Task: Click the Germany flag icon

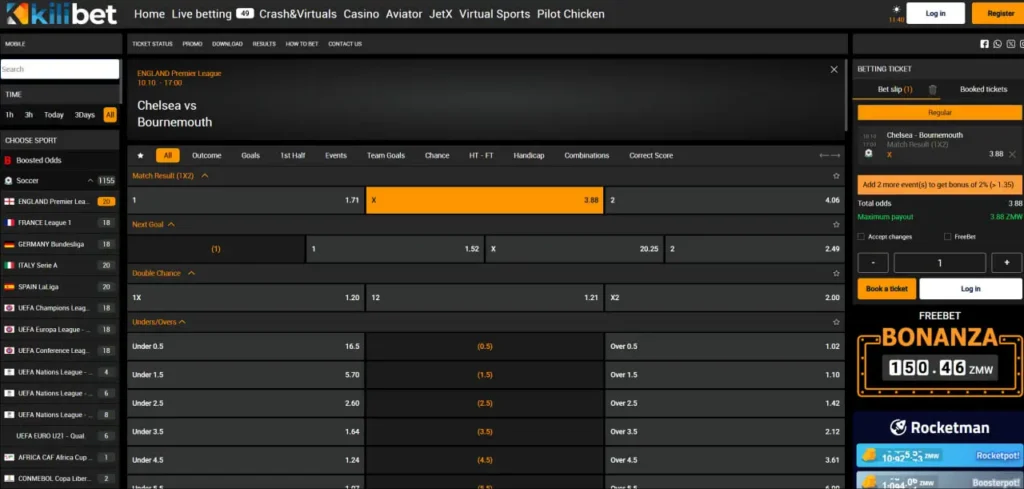Action: [9, 244]
